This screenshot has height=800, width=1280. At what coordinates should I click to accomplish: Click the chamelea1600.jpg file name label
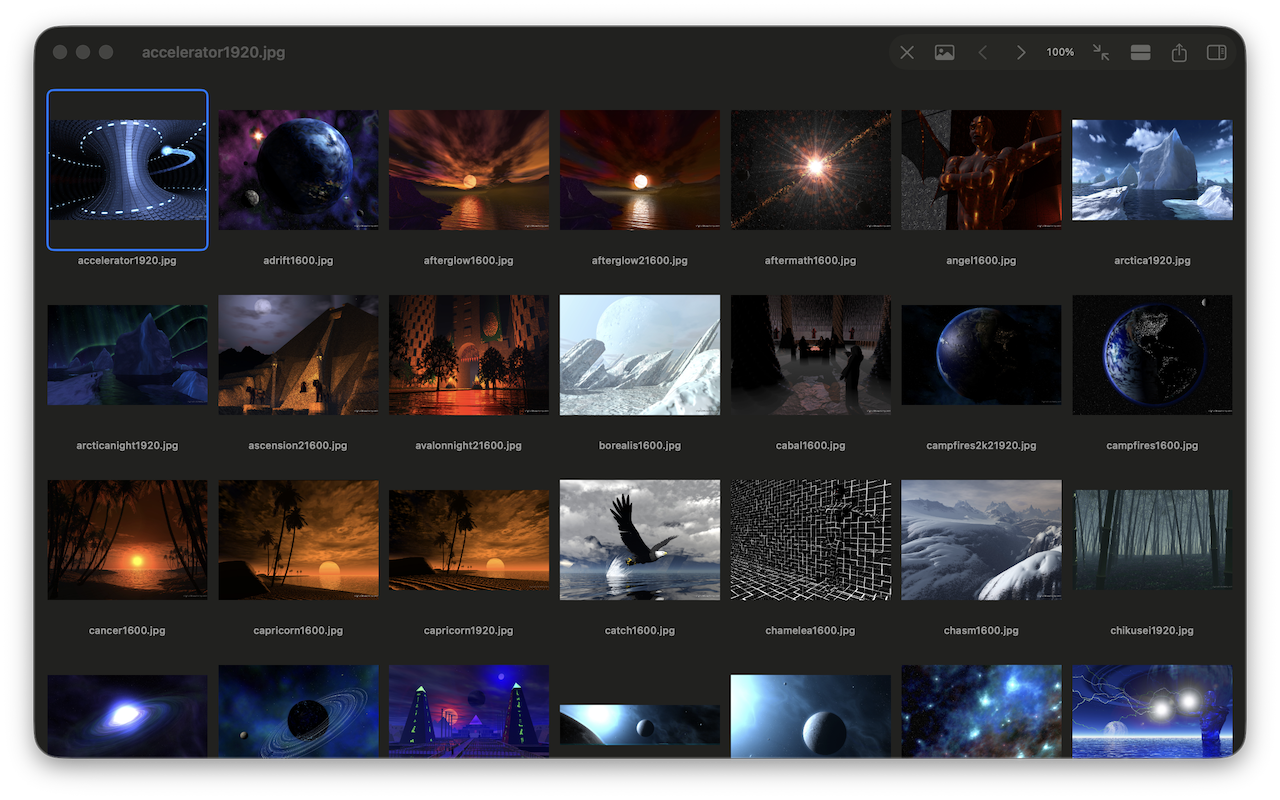tap(811, 630)
